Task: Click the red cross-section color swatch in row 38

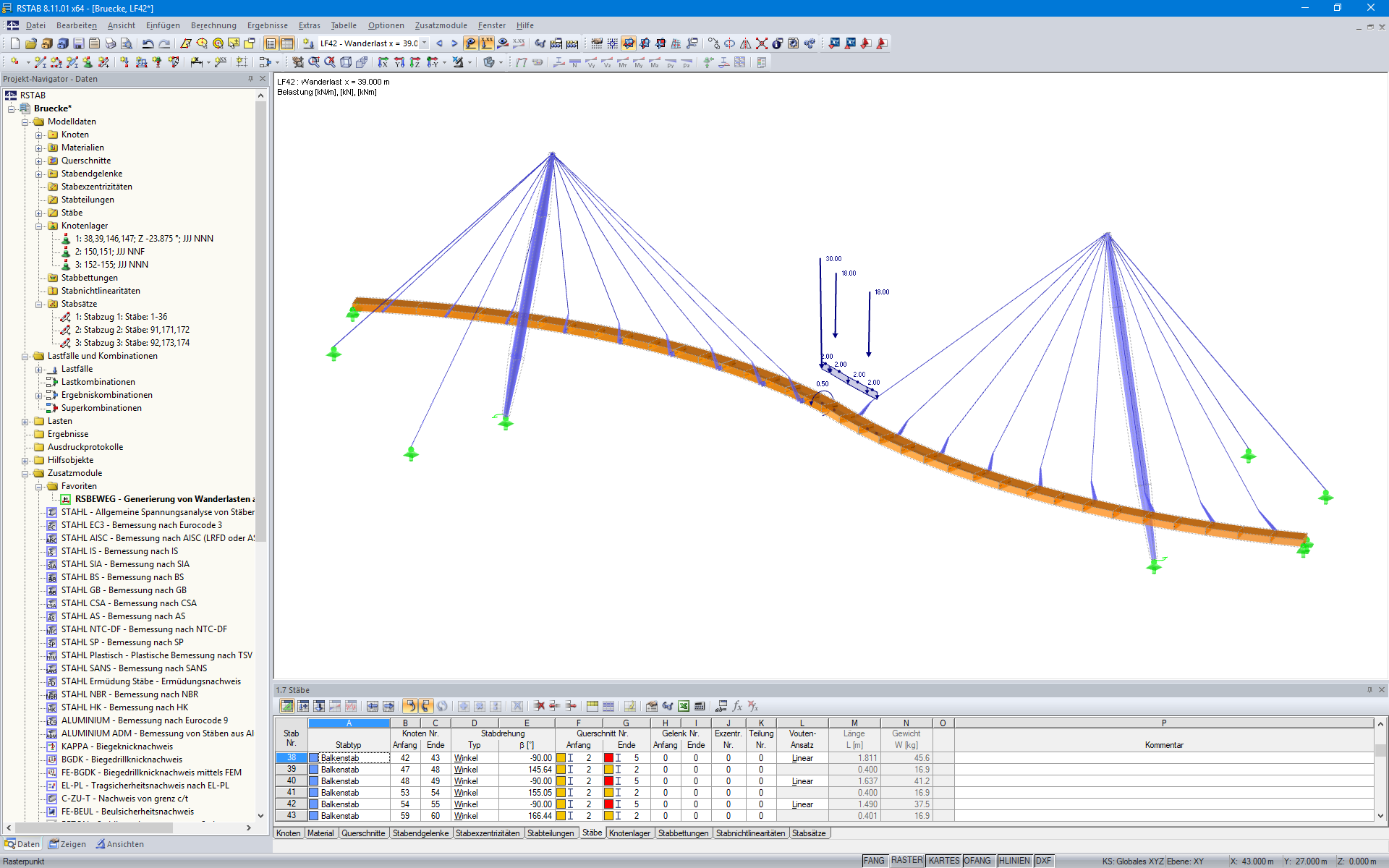Action: 608,758
